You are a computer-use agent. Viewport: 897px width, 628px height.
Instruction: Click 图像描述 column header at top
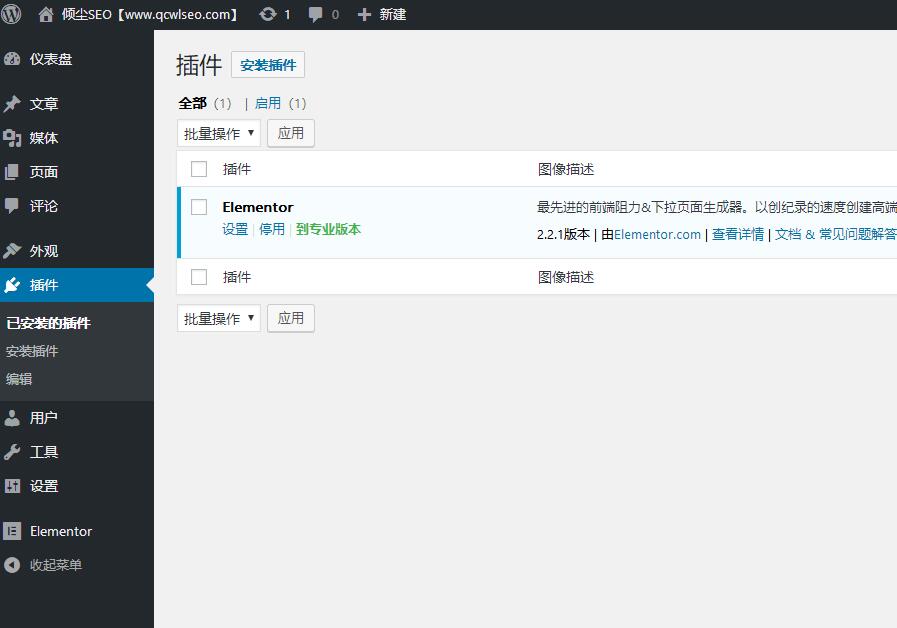(x=566, y=169)
